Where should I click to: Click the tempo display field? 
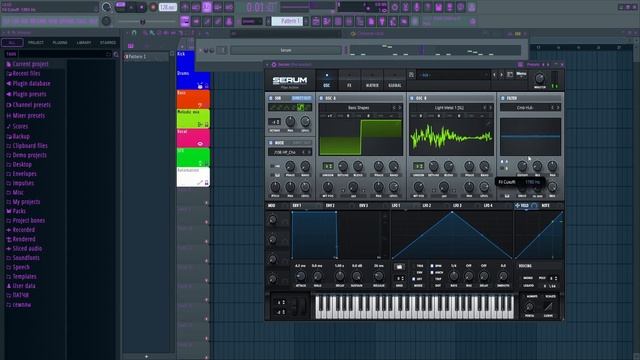(x=167, y=7)
